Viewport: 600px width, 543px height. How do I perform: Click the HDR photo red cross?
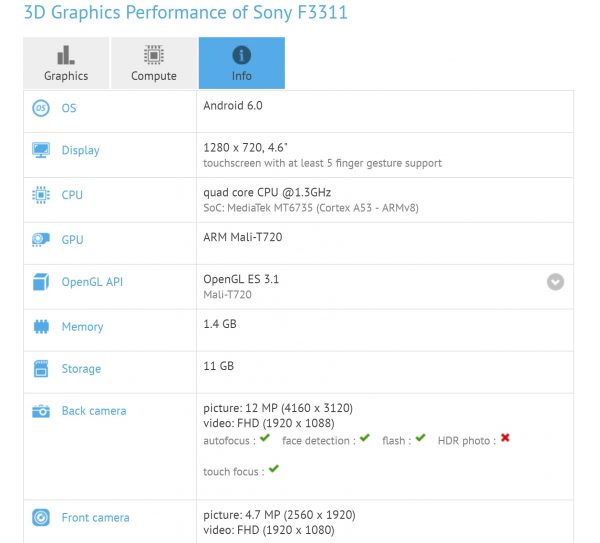pyautogui.click(x=505, y=439)
